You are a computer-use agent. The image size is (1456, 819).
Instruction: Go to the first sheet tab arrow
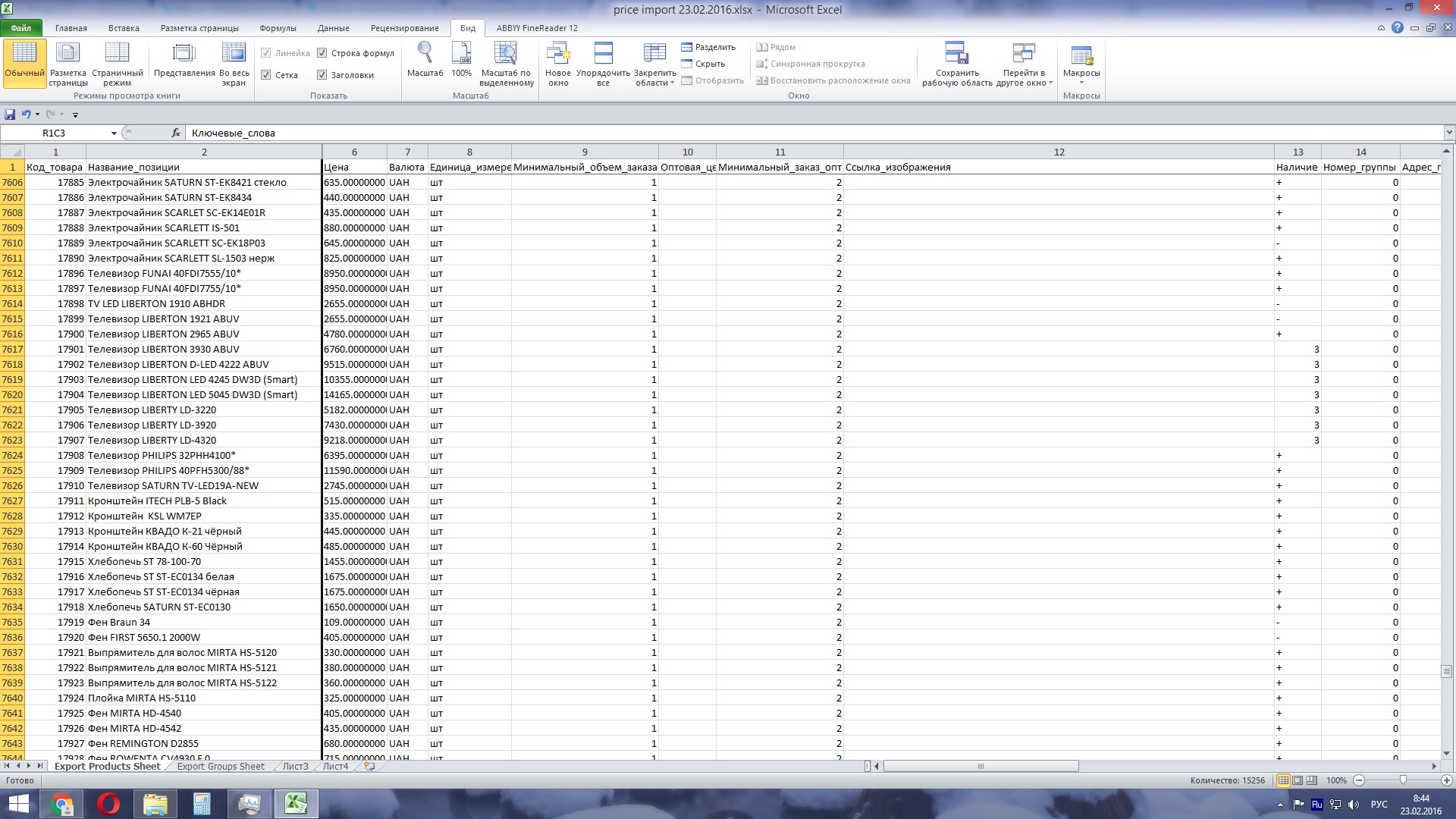pos(8,767)
